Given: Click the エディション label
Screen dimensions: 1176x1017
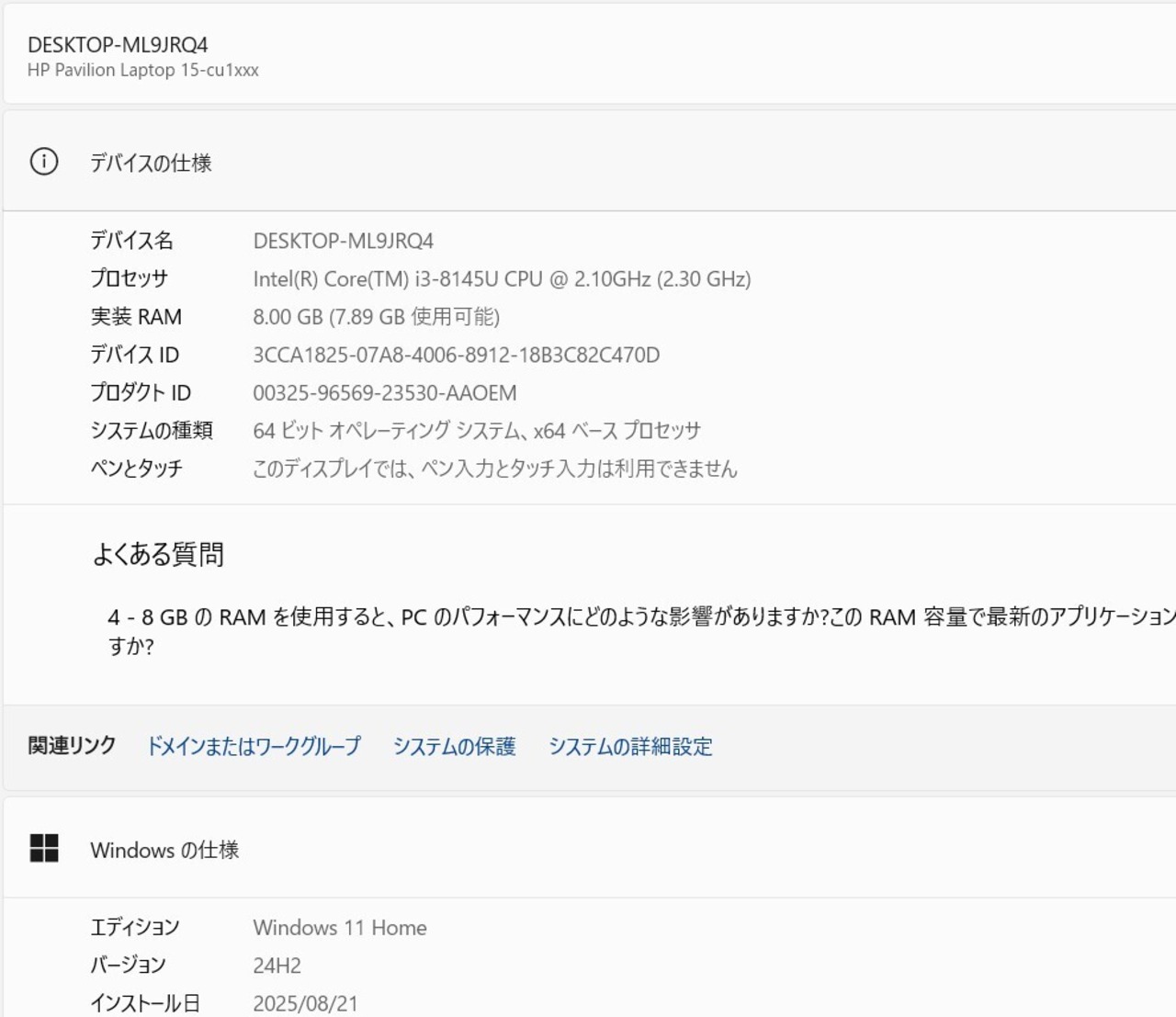Looking at the screenshot, I should pos(135,928).
